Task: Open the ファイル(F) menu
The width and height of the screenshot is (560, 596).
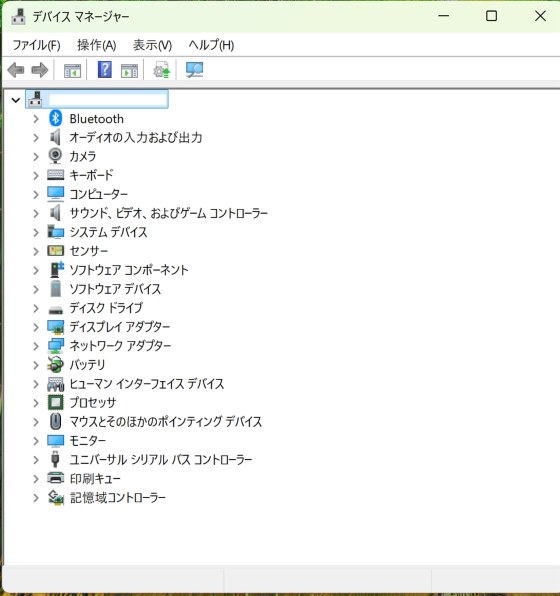Action: [x=36, y=45]
